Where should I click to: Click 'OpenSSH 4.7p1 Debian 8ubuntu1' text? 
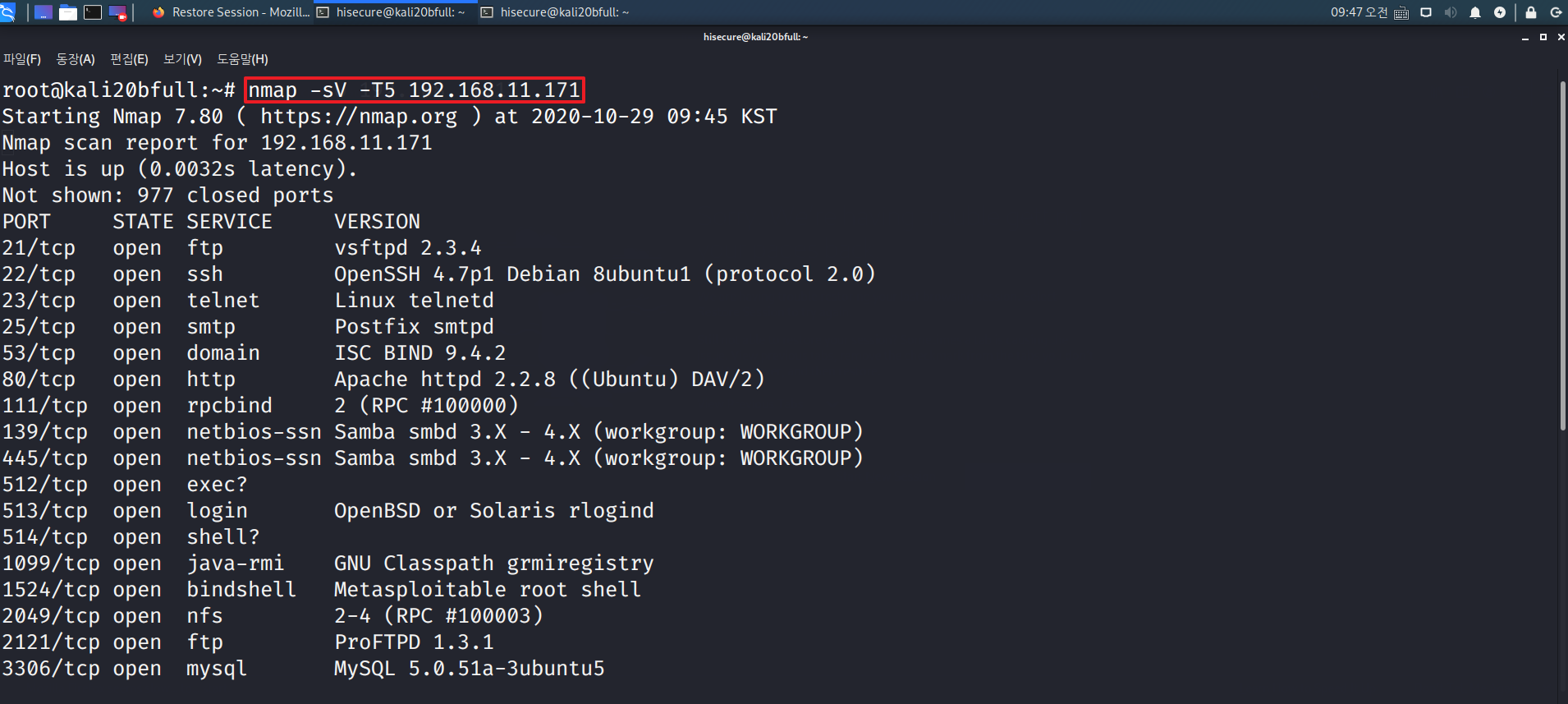click(512, 274)
